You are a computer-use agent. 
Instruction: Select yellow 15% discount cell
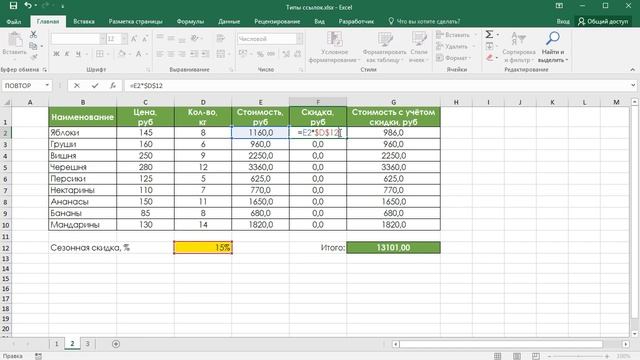[x=203, y=247]
